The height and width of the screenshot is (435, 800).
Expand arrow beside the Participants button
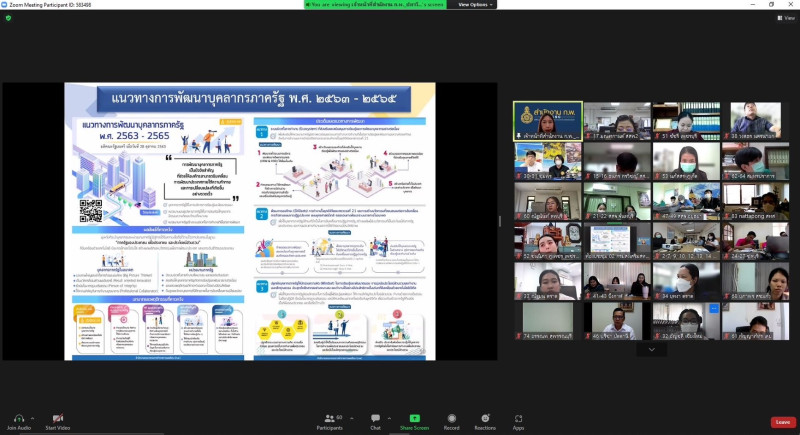click(x=352, y=418)
